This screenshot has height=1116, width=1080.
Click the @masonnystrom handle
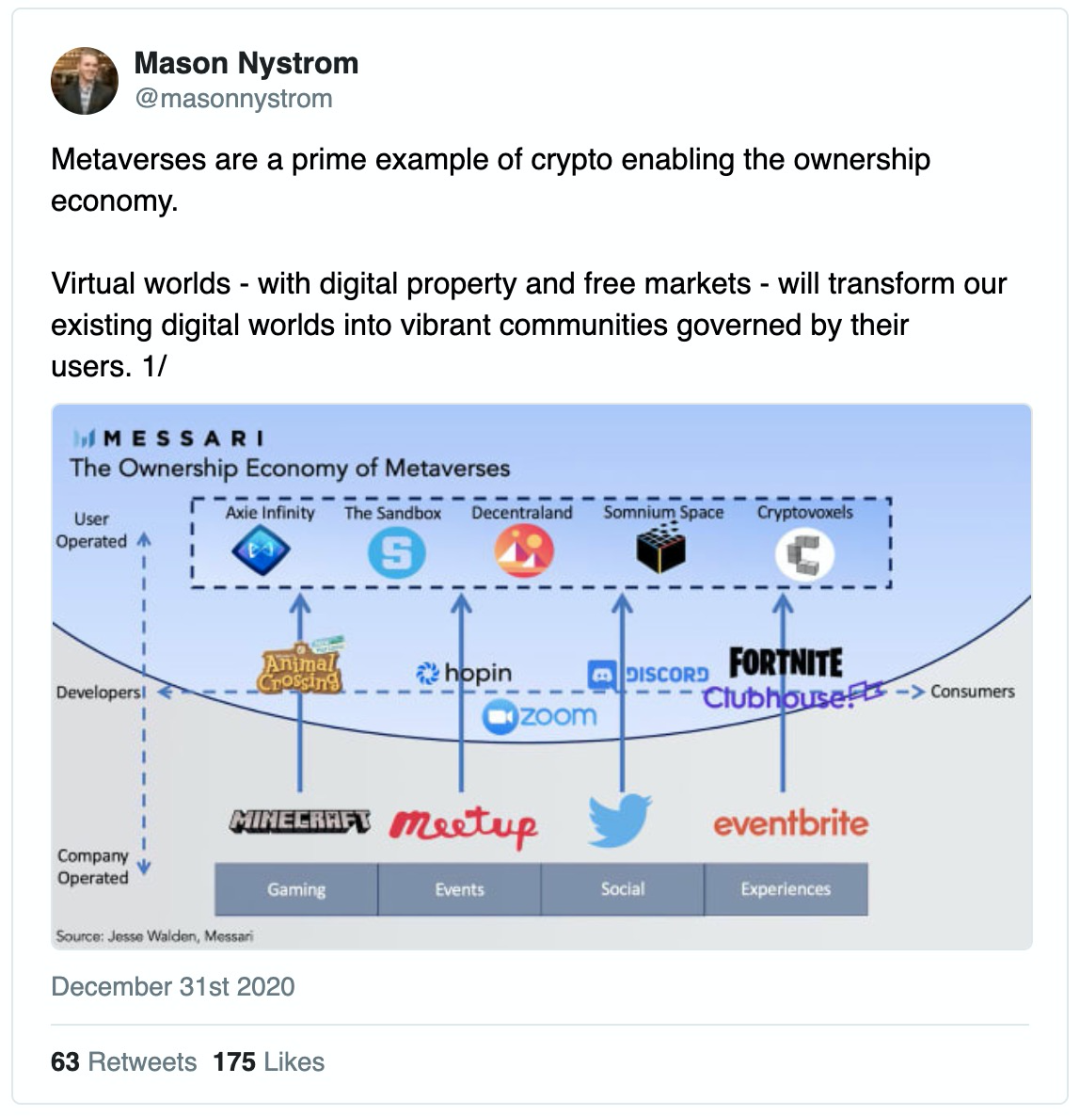[233, 98]
